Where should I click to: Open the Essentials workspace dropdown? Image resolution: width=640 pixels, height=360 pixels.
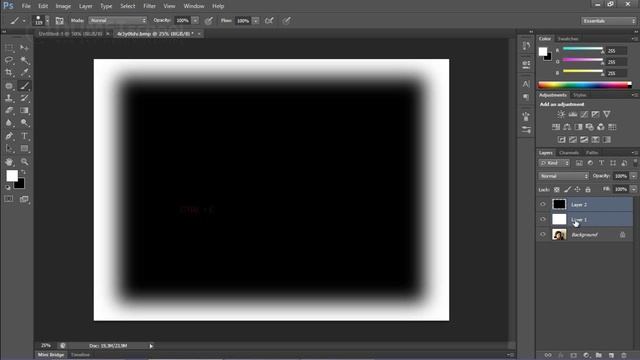point(608,21)
